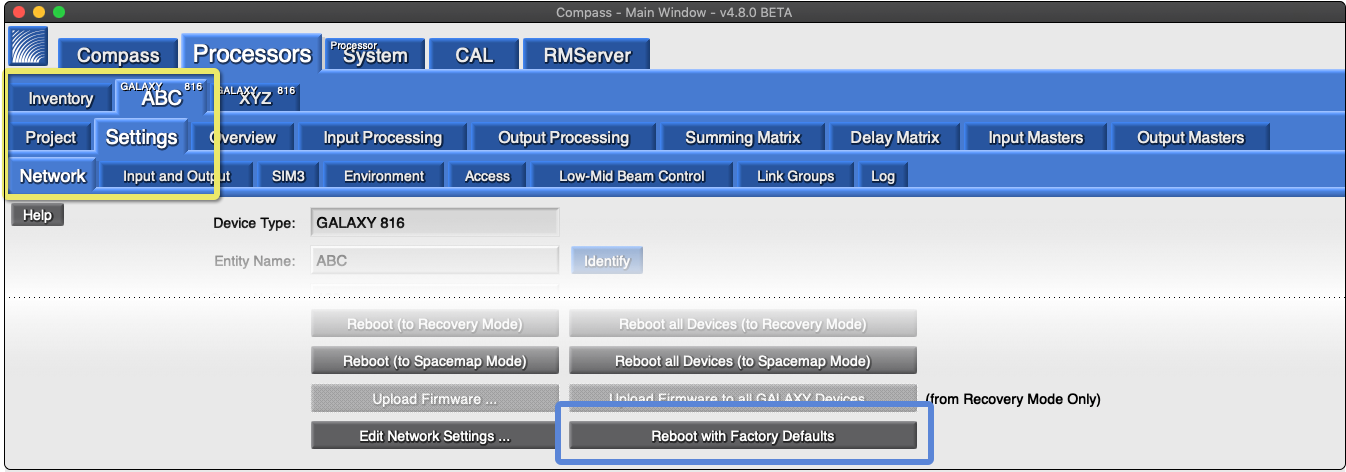
Task: Open the Processor System tab
Action: [375, 55]
